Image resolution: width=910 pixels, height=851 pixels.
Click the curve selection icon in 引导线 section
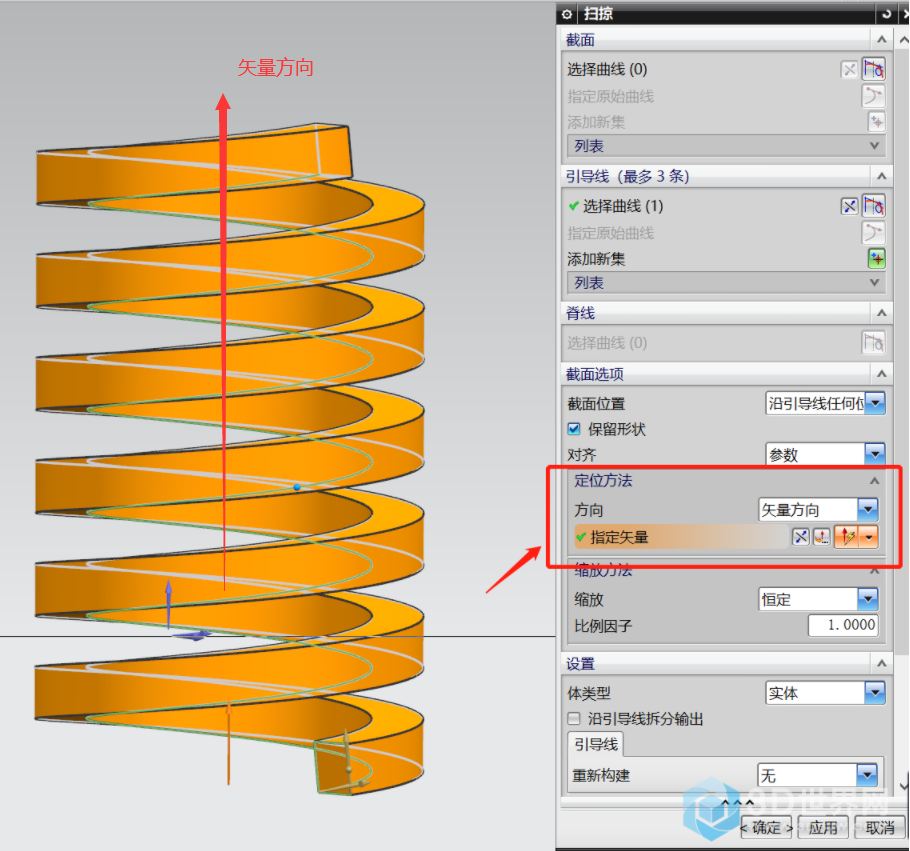(x=874, y=206)
